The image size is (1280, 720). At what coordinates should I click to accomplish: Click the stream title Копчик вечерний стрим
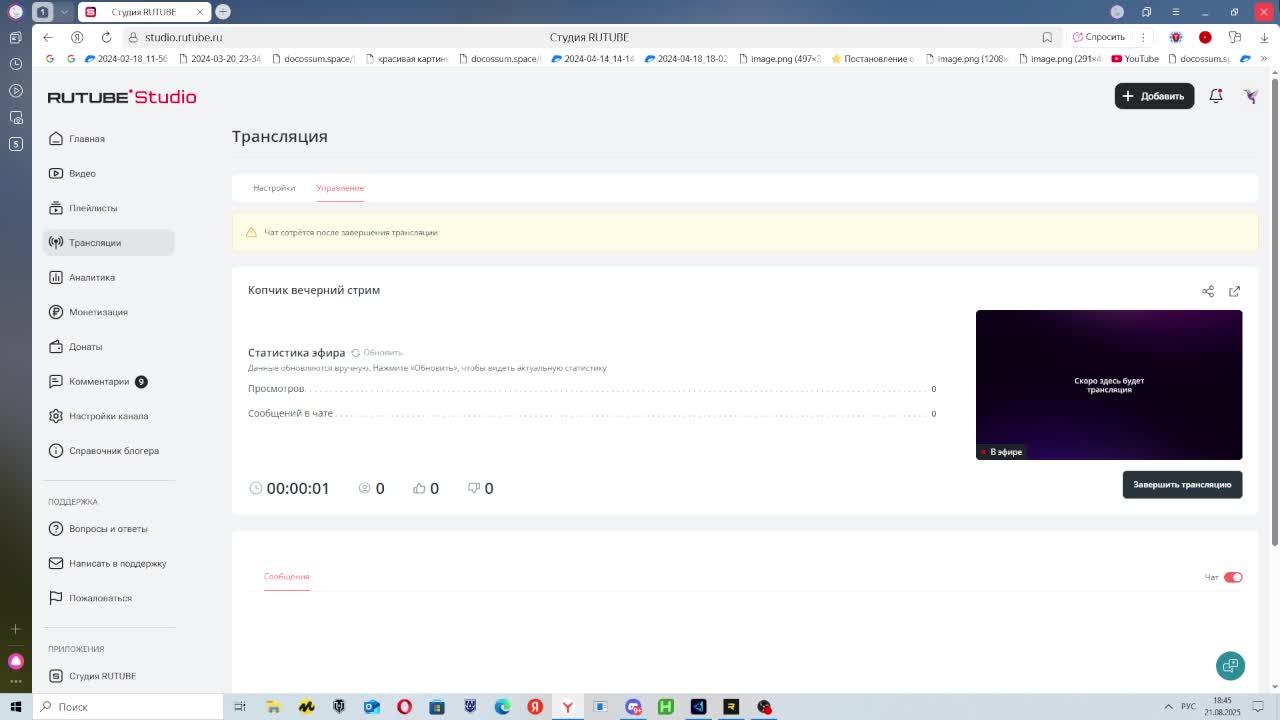(314, 290)
